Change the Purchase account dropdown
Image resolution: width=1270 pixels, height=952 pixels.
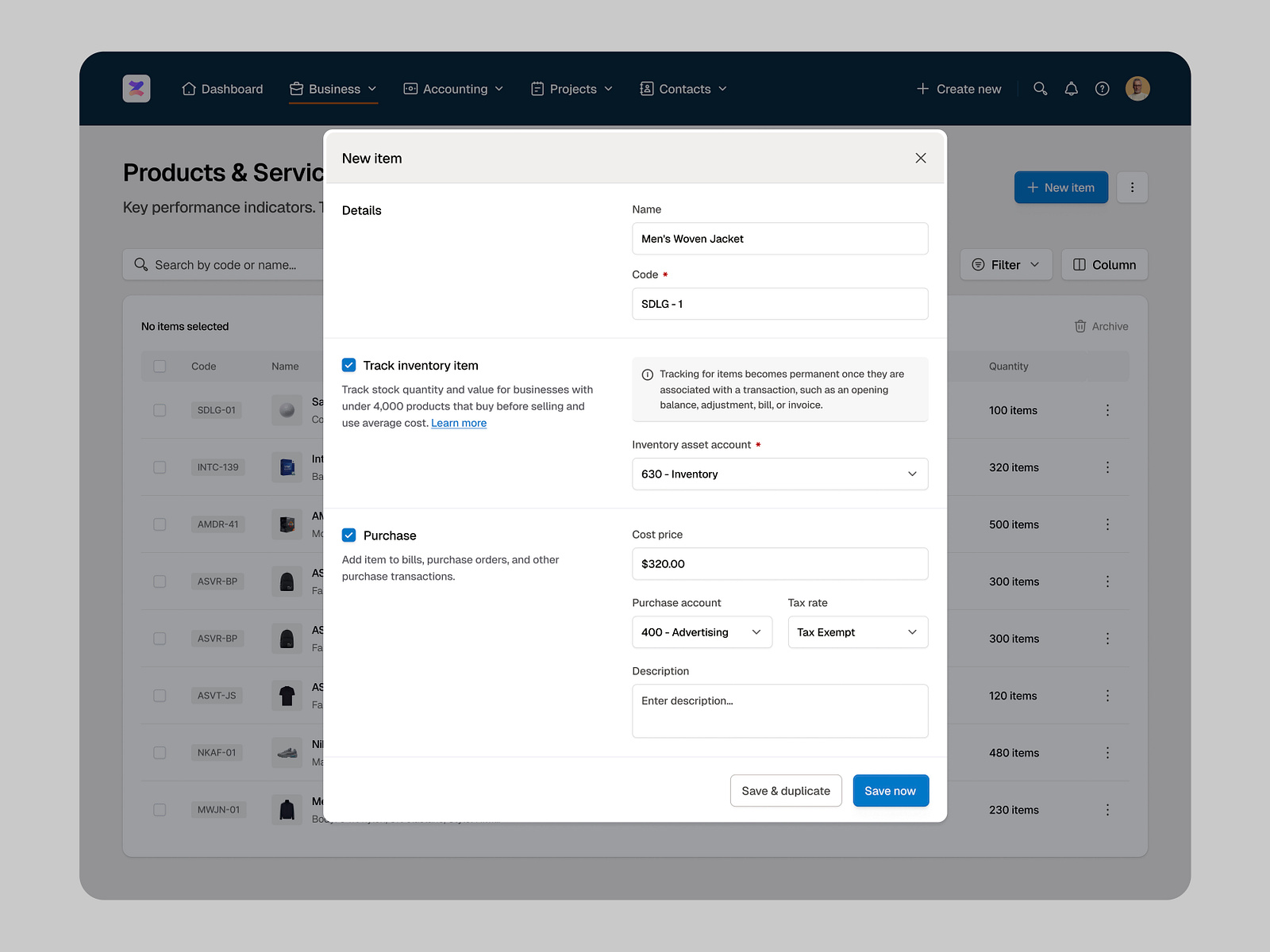[702, 632]
